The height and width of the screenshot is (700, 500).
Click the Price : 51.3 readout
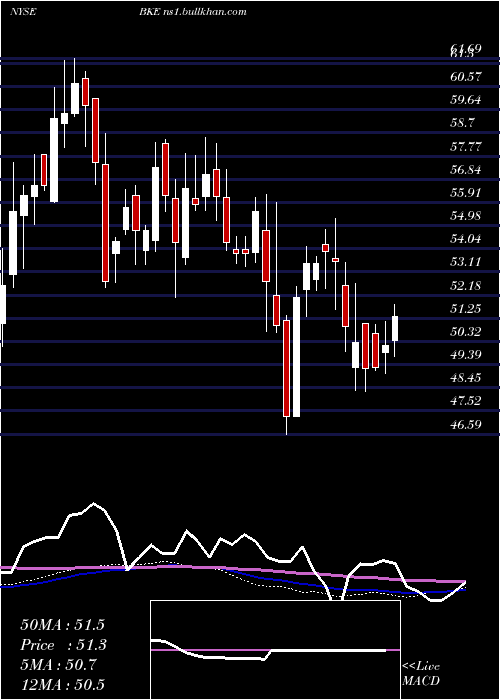[x=62, y=645]
